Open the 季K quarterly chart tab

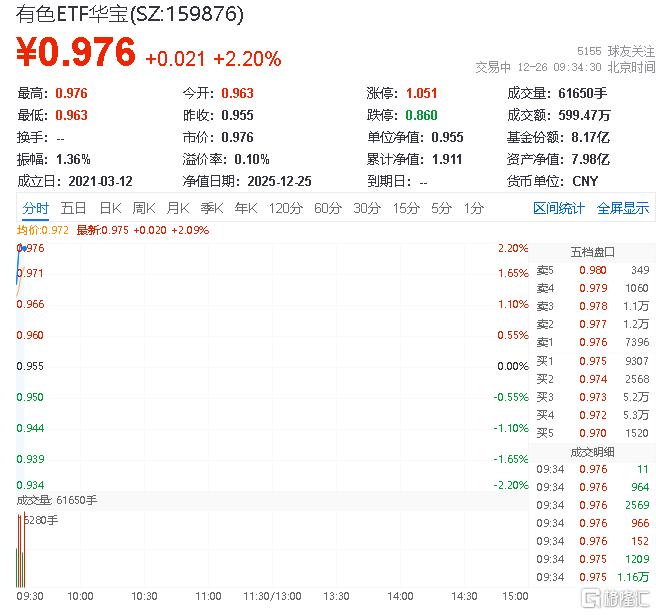point(211,208)
